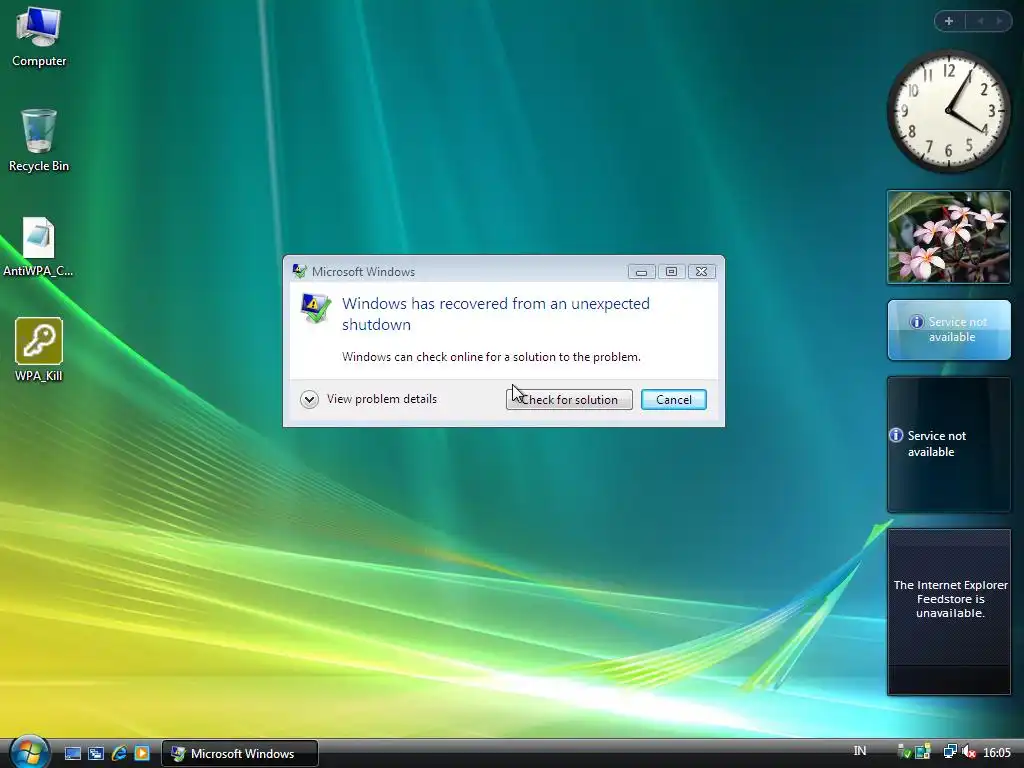Click the dark Service not available gadget

(948, 444)
